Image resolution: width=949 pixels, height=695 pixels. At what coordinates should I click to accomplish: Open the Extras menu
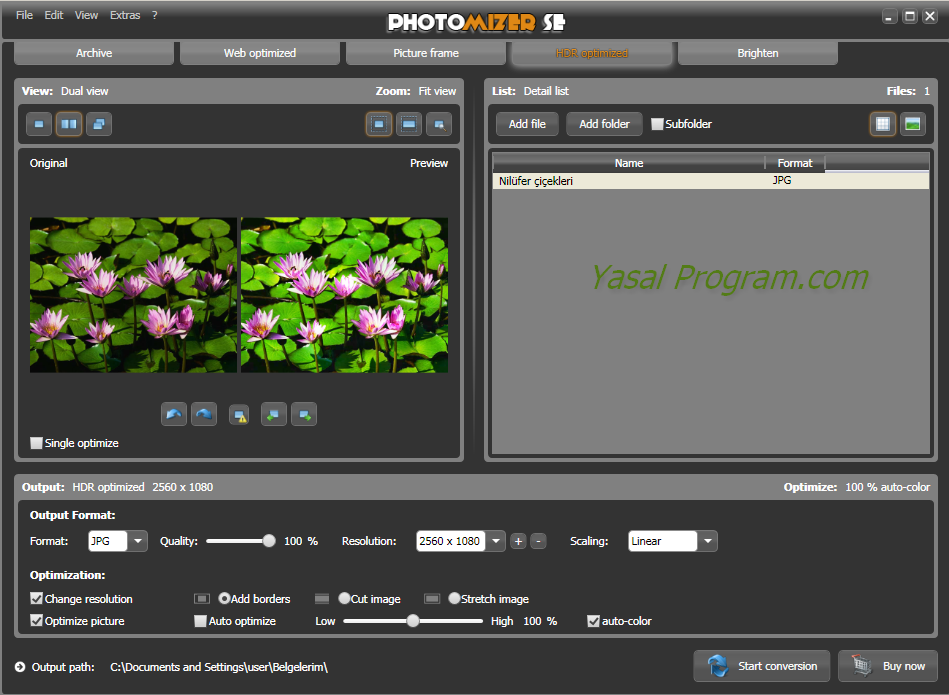click(x=125, y=15)
